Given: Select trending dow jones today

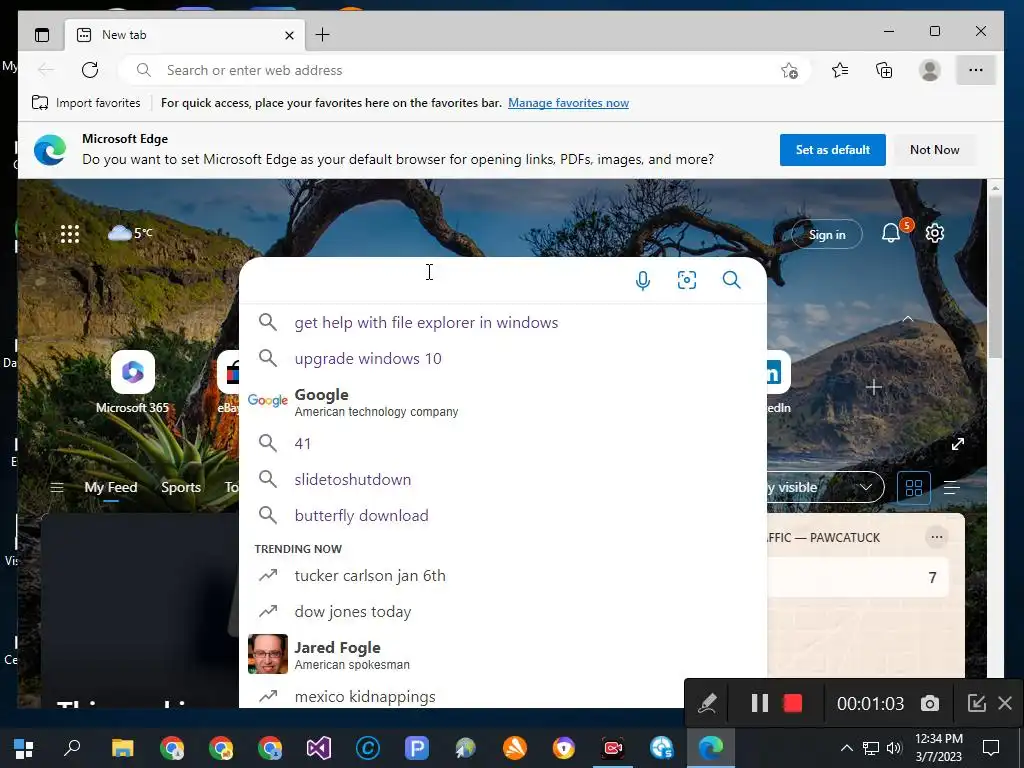Looking at the screenshot, I should [x=503, y=611].
